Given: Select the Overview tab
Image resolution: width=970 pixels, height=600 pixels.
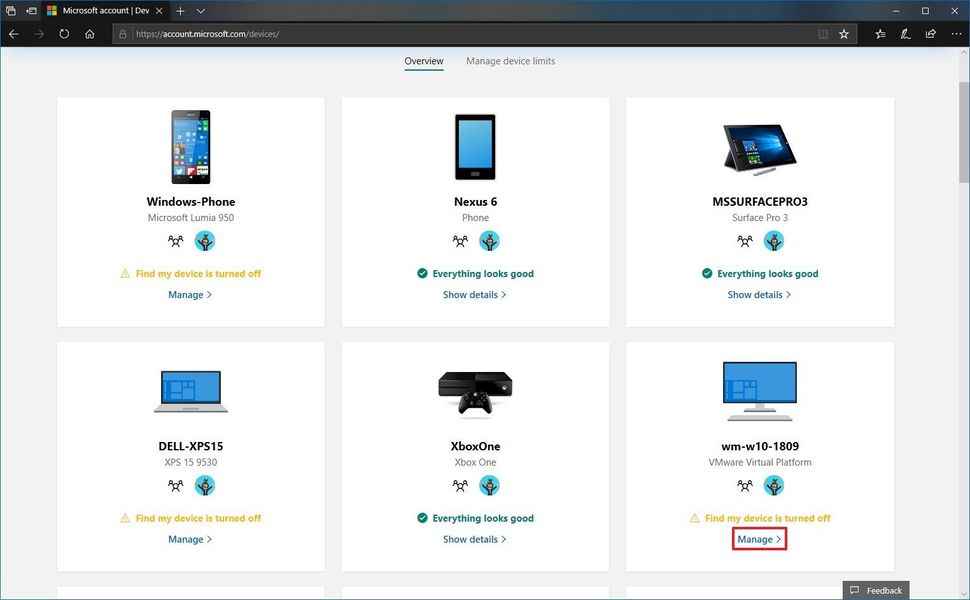Looking at the screenshot, I should pos(423,61).
